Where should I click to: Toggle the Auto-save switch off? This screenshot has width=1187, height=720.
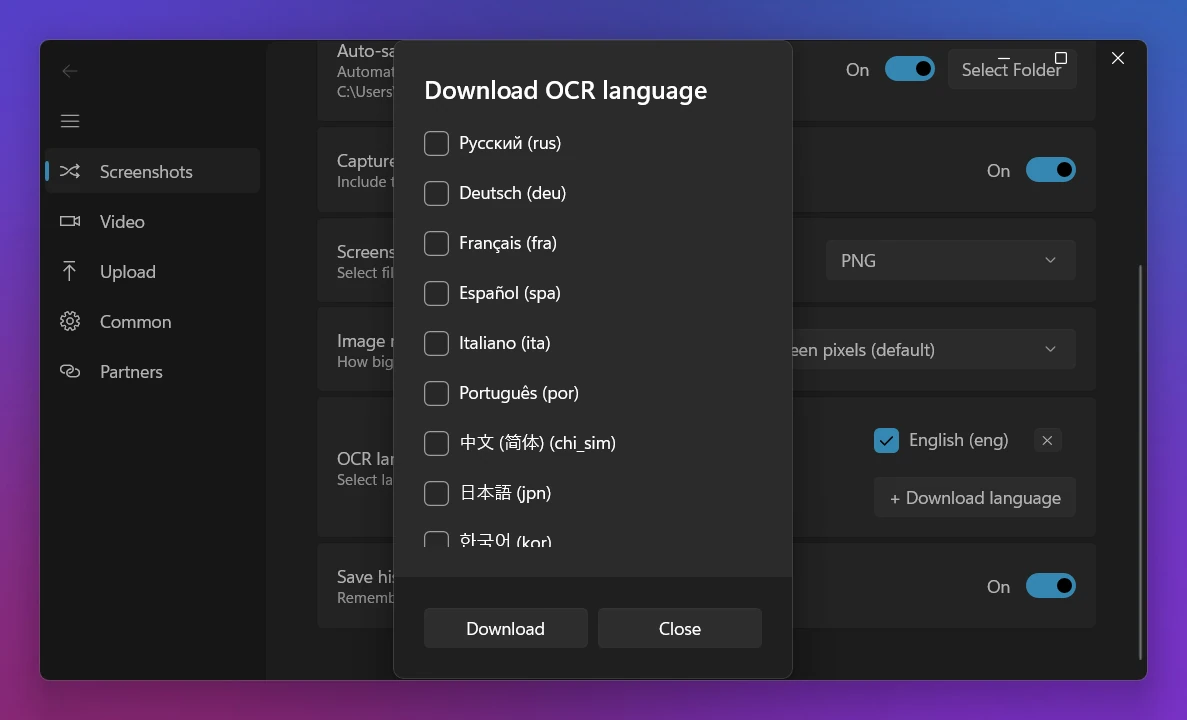click(909, 69)
